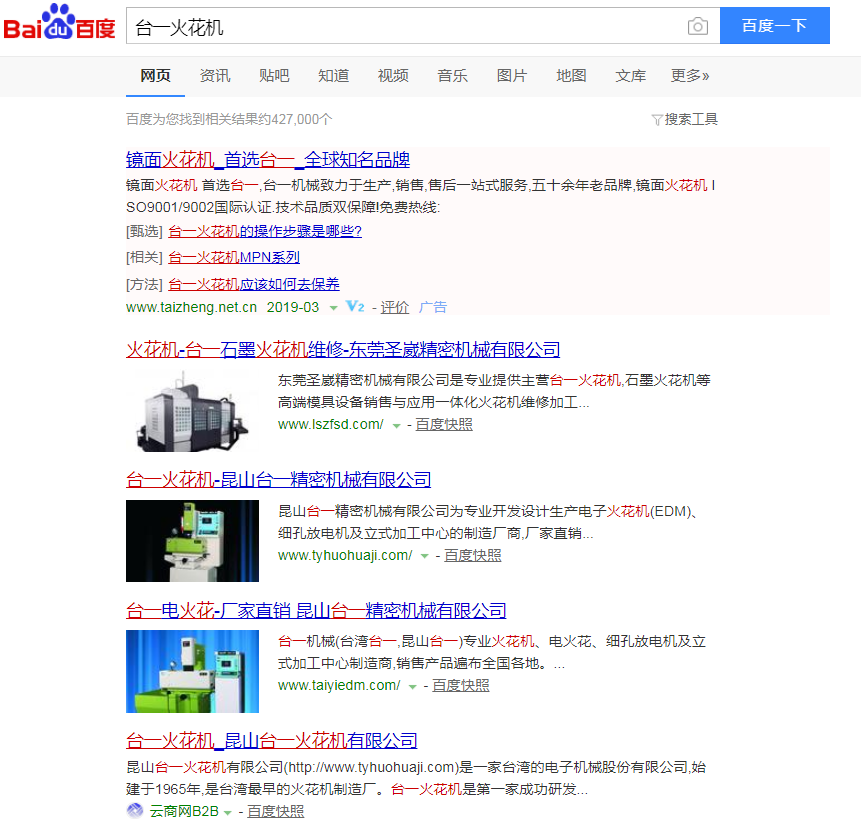The height and width of the screenshot is (824, 861).
Task: Click www.taiyiedm.com/ URL
Action: pyautogui.click(x=339, y=685)
